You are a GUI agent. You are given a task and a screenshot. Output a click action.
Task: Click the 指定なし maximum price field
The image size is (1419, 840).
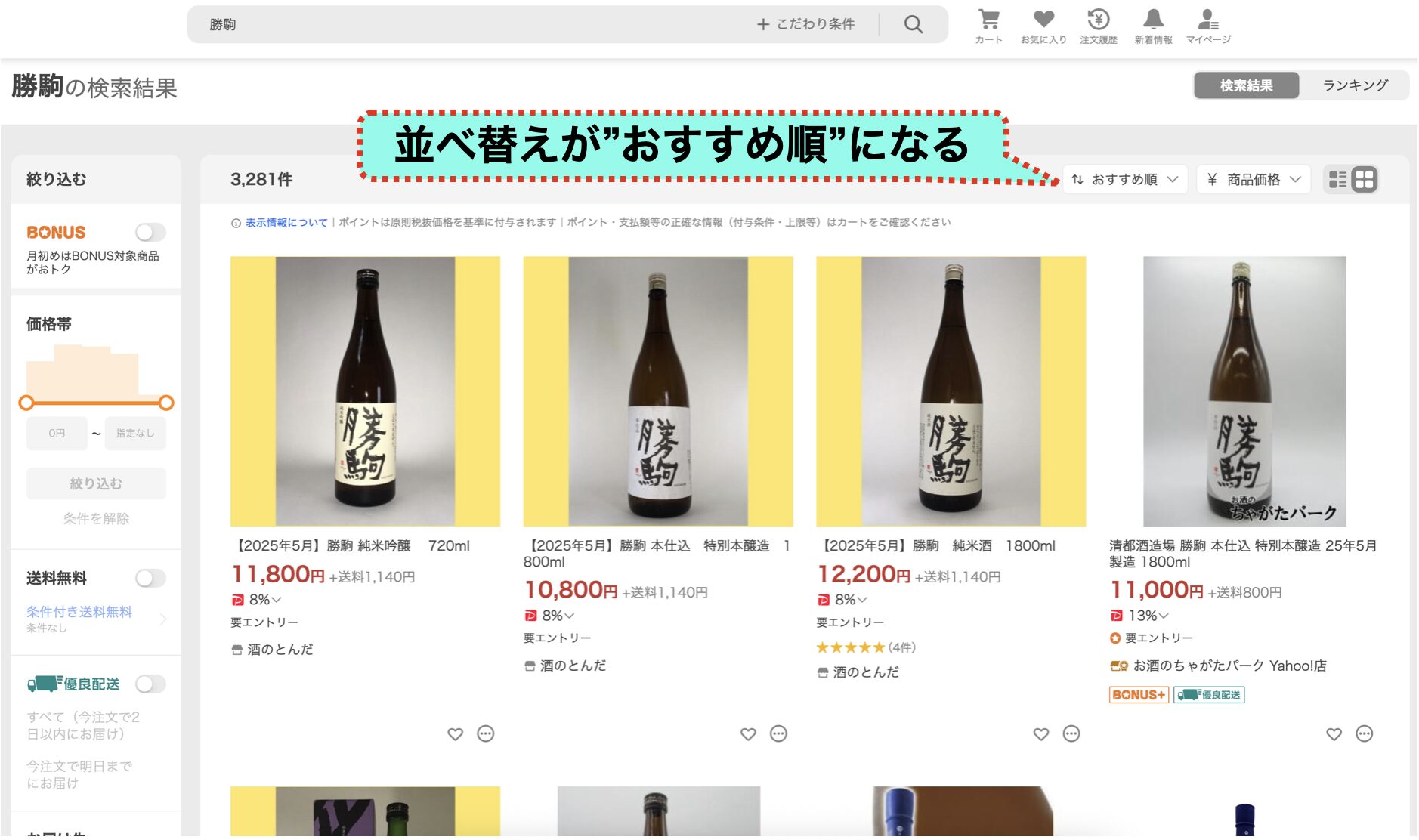pos(135,434)
